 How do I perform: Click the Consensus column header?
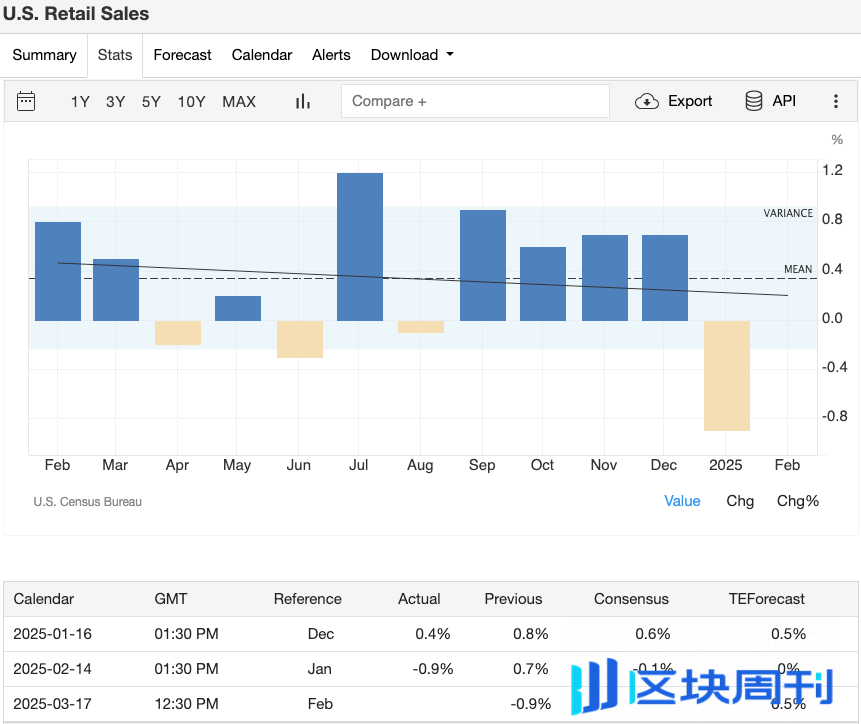click(x=631, y=599)
